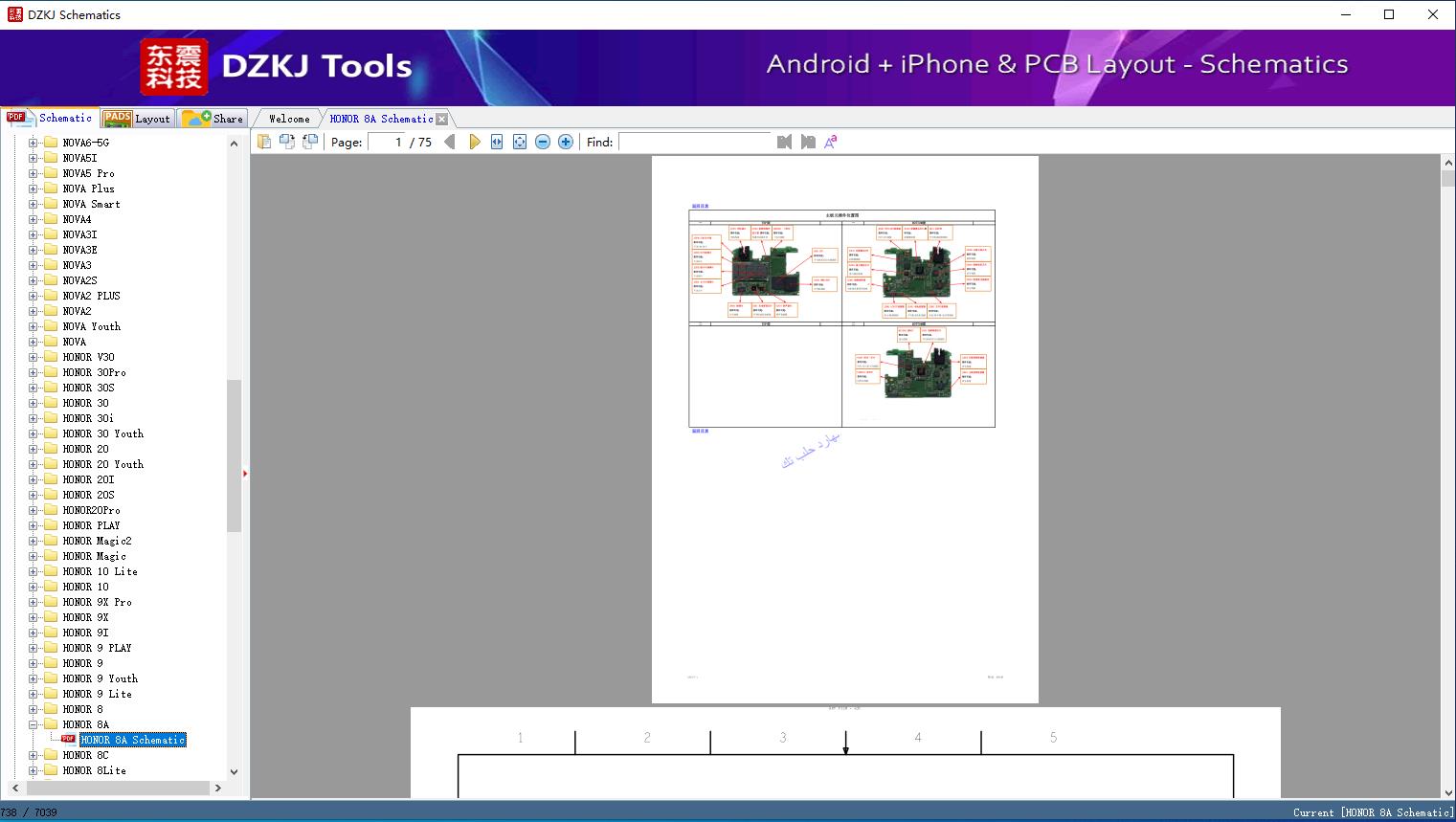Select the HONOR 30S tree item
The image size is (1456, 822).
click(x=88, y=388)
